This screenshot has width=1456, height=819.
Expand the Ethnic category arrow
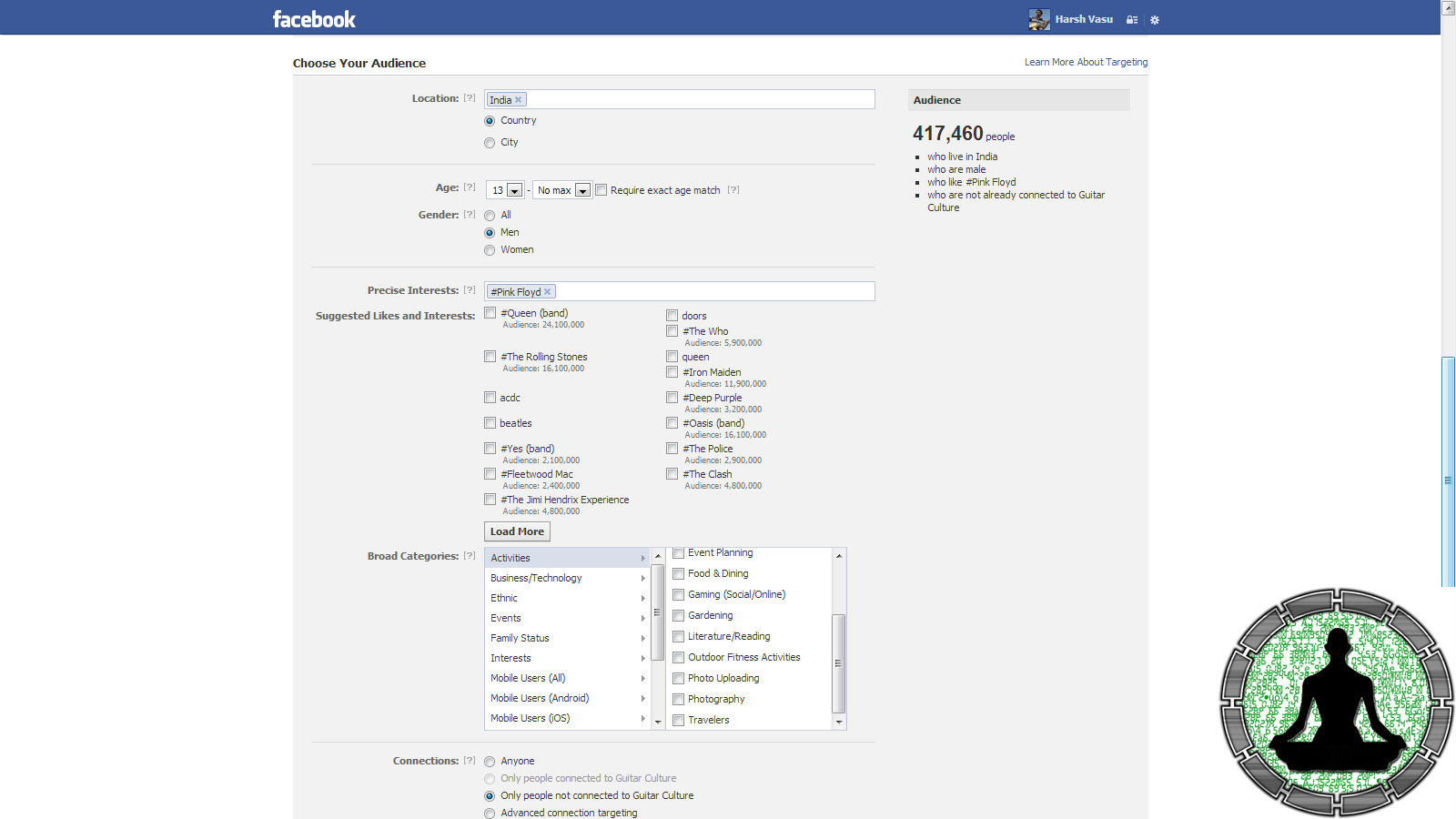[642, 599]
